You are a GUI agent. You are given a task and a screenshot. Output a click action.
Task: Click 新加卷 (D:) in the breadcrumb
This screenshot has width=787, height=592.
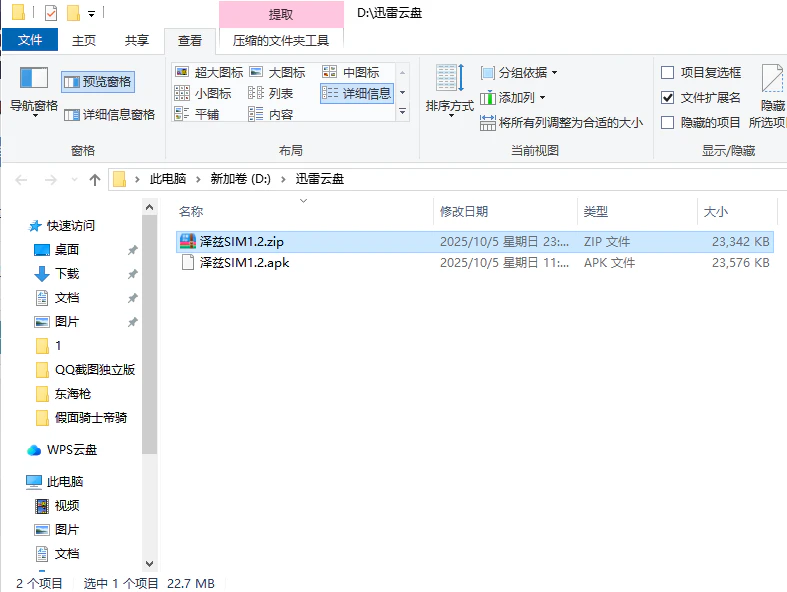240,179
